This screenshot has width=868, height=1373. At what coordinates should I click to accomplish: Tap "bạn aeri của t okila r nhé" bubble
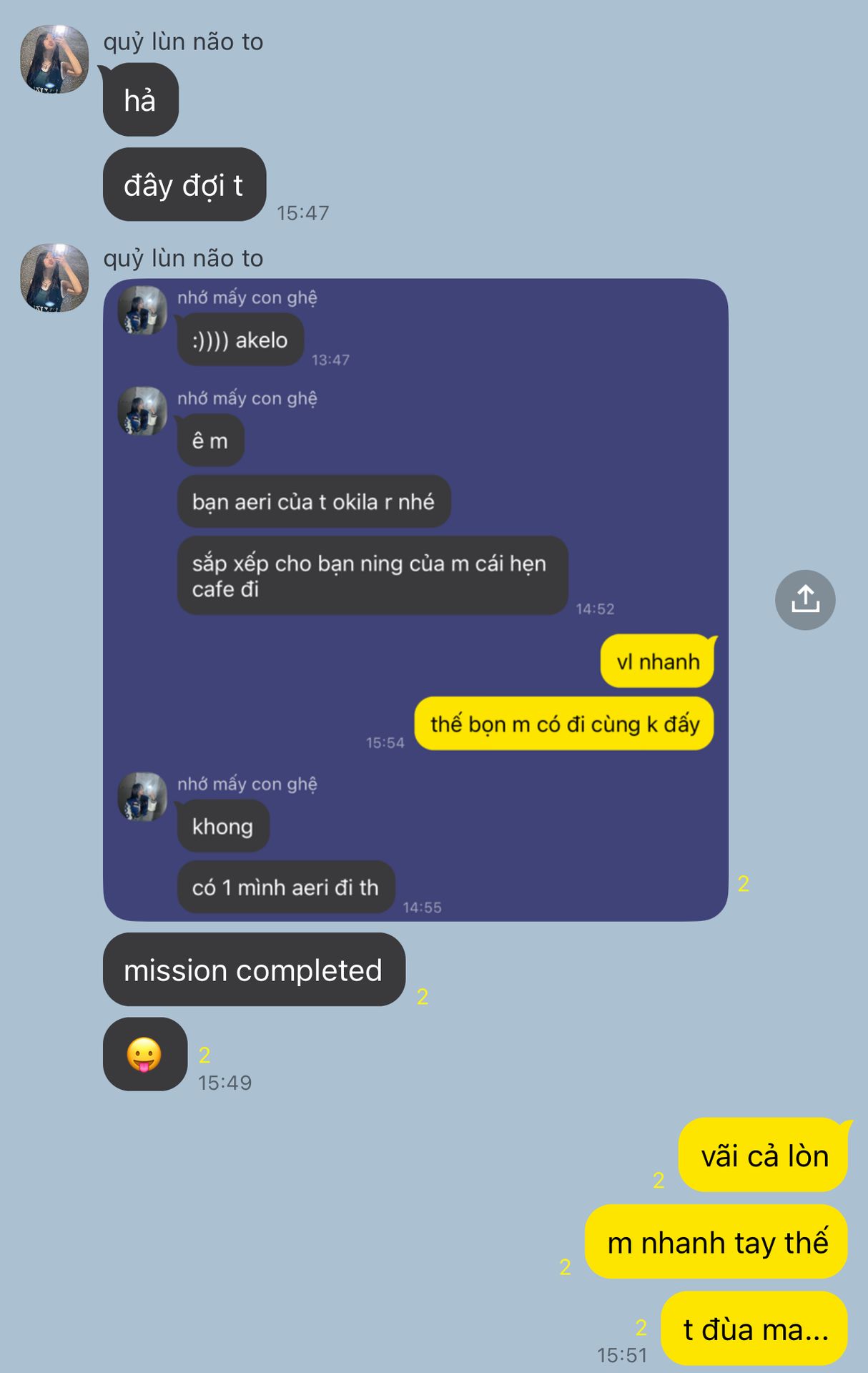(x=314, y=501)
